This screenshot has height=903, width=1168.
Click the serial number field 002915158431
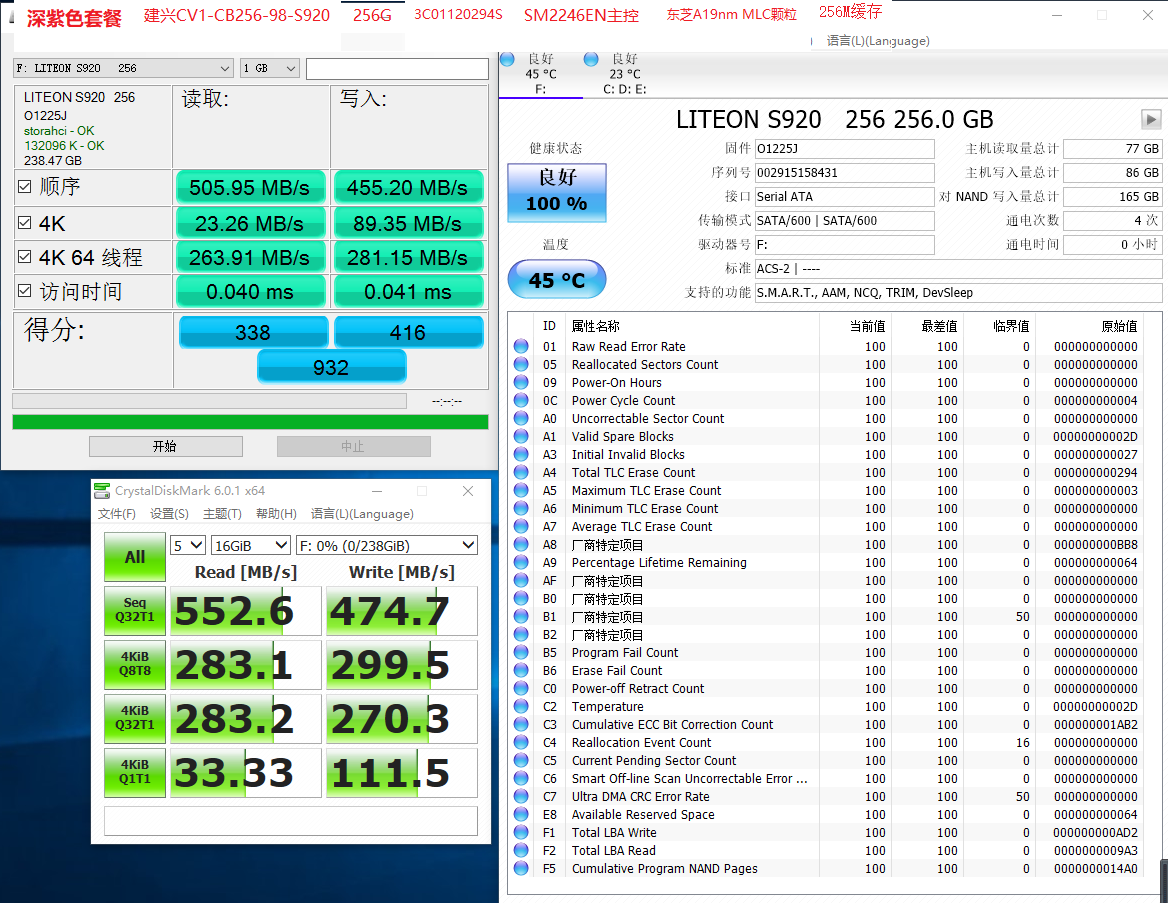(x=845, y=173)
